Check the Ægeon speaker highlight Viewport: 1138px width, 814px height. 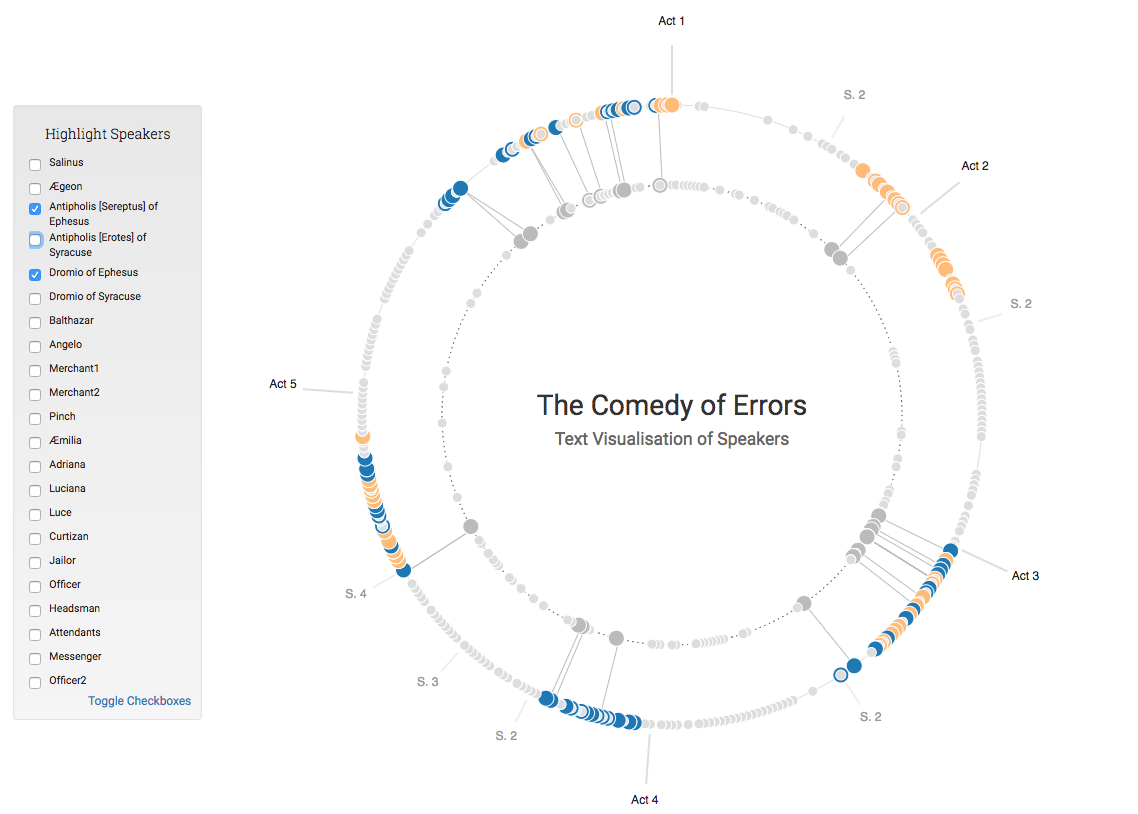coord(34,188)
